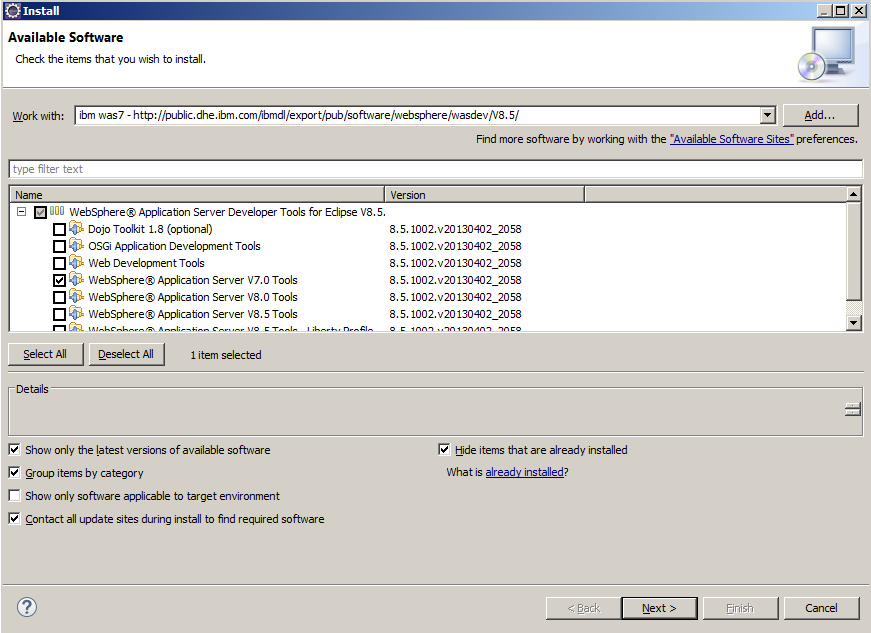Click the Details group label
Image resolution: width=871 pixels, height=633 pixels.
32,389
